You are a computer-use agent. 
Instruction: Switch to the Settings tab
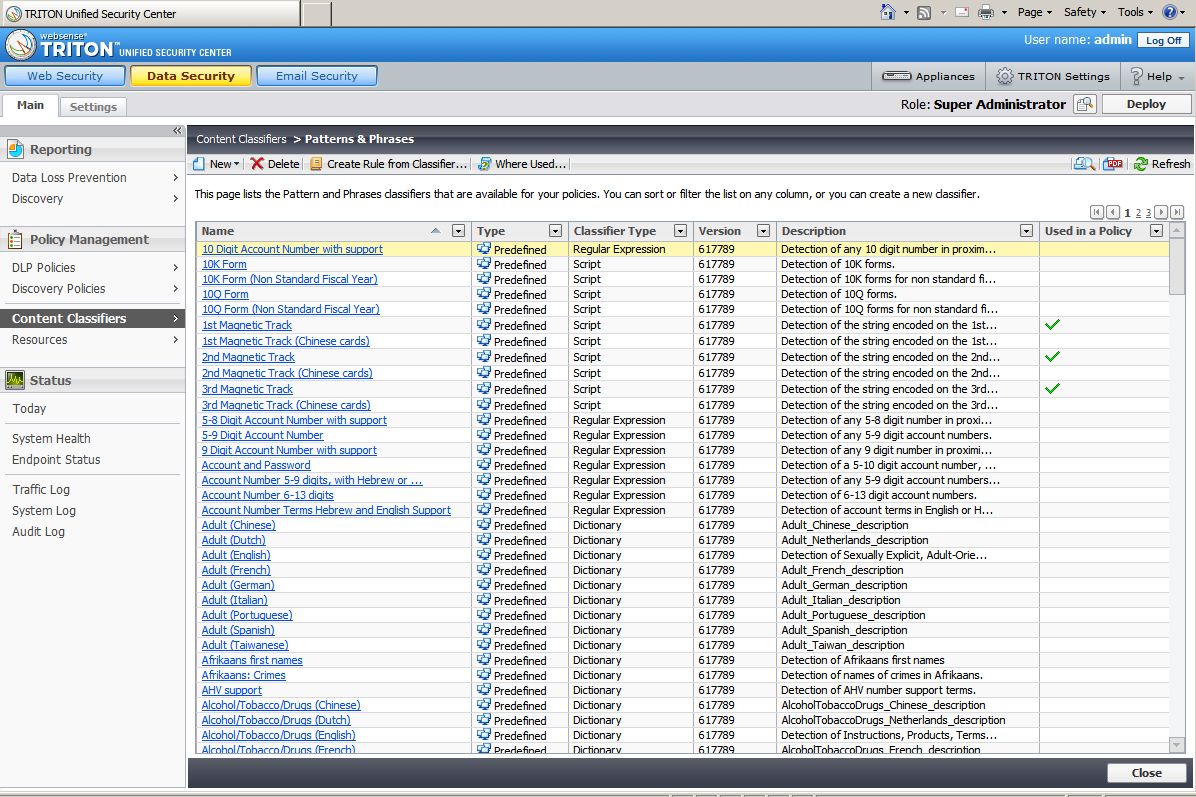(93, 107)
